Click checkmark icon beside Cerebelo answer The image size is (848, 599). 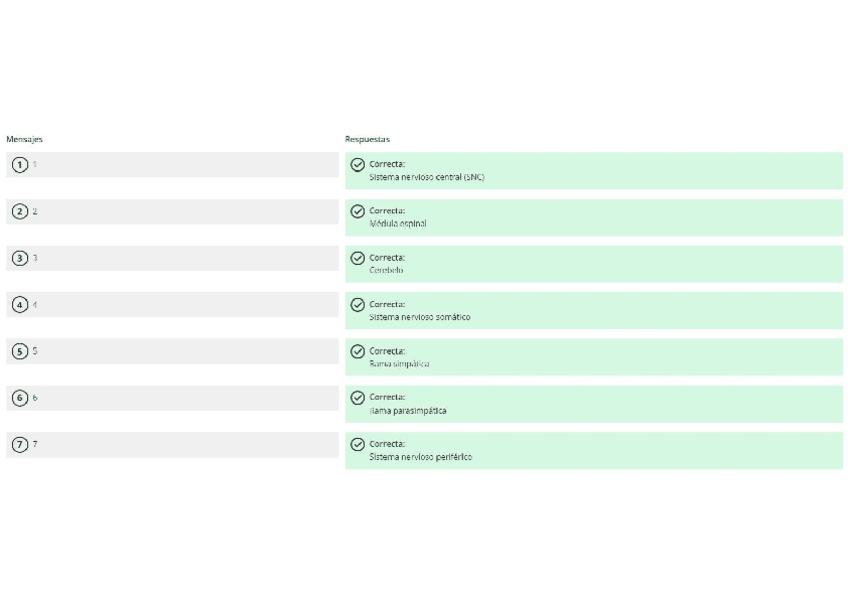pos(358,258)
